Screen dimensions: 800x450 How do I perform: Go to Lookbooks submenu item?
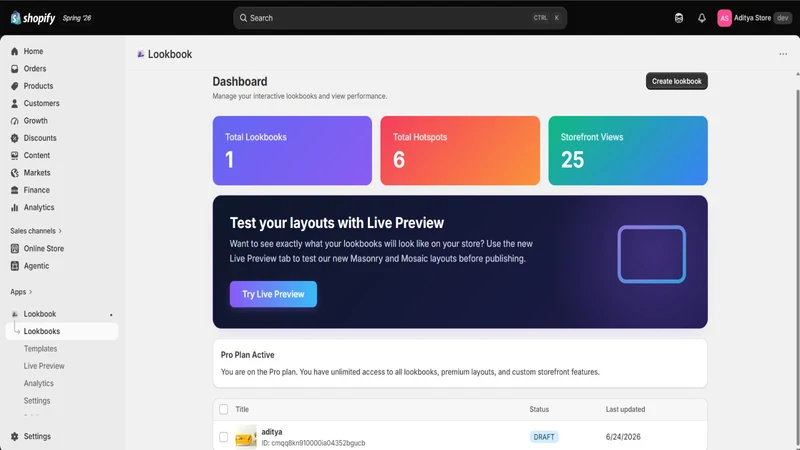point(62,331)
